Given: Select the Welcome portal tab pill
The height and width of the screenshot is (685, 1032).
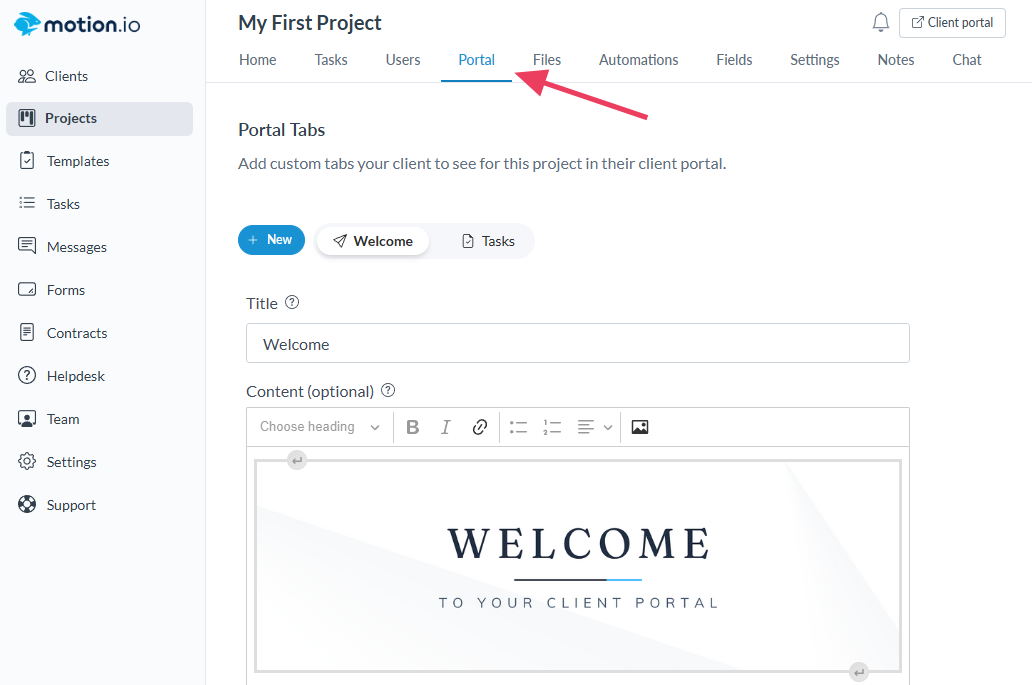Looking at the screenshot, I should 373,241.
